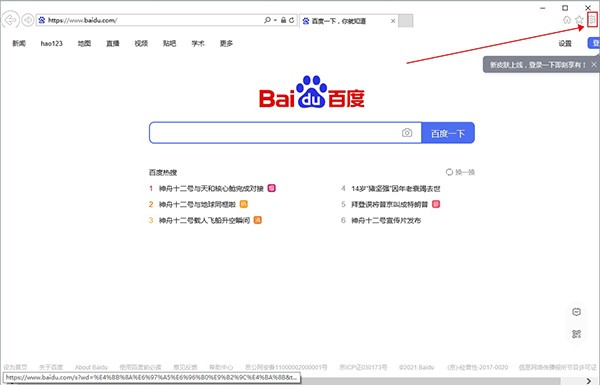Click the 意见反馈 footer link
Image resolution: width=600 pixels, height=385 pixels.
pyautogui.click(x=185, y=367)
